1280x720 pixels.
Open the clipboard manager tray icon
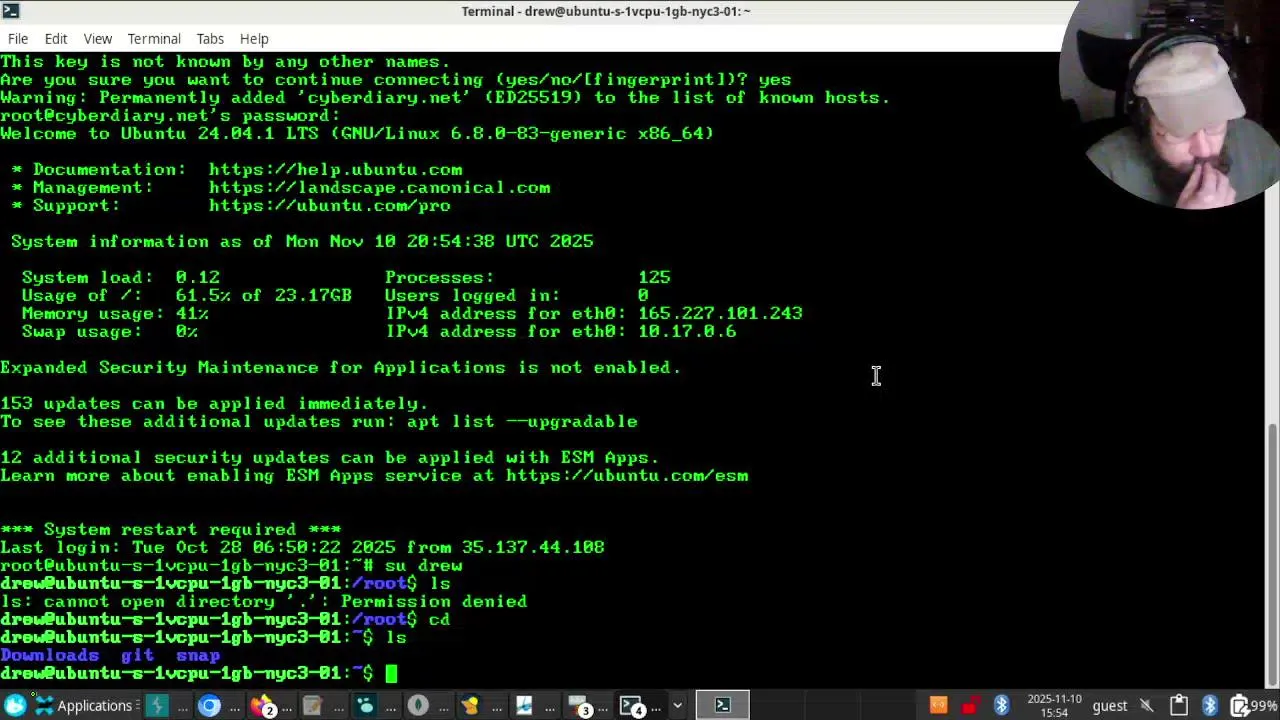pyautogui.click(x=1178, y=705)
